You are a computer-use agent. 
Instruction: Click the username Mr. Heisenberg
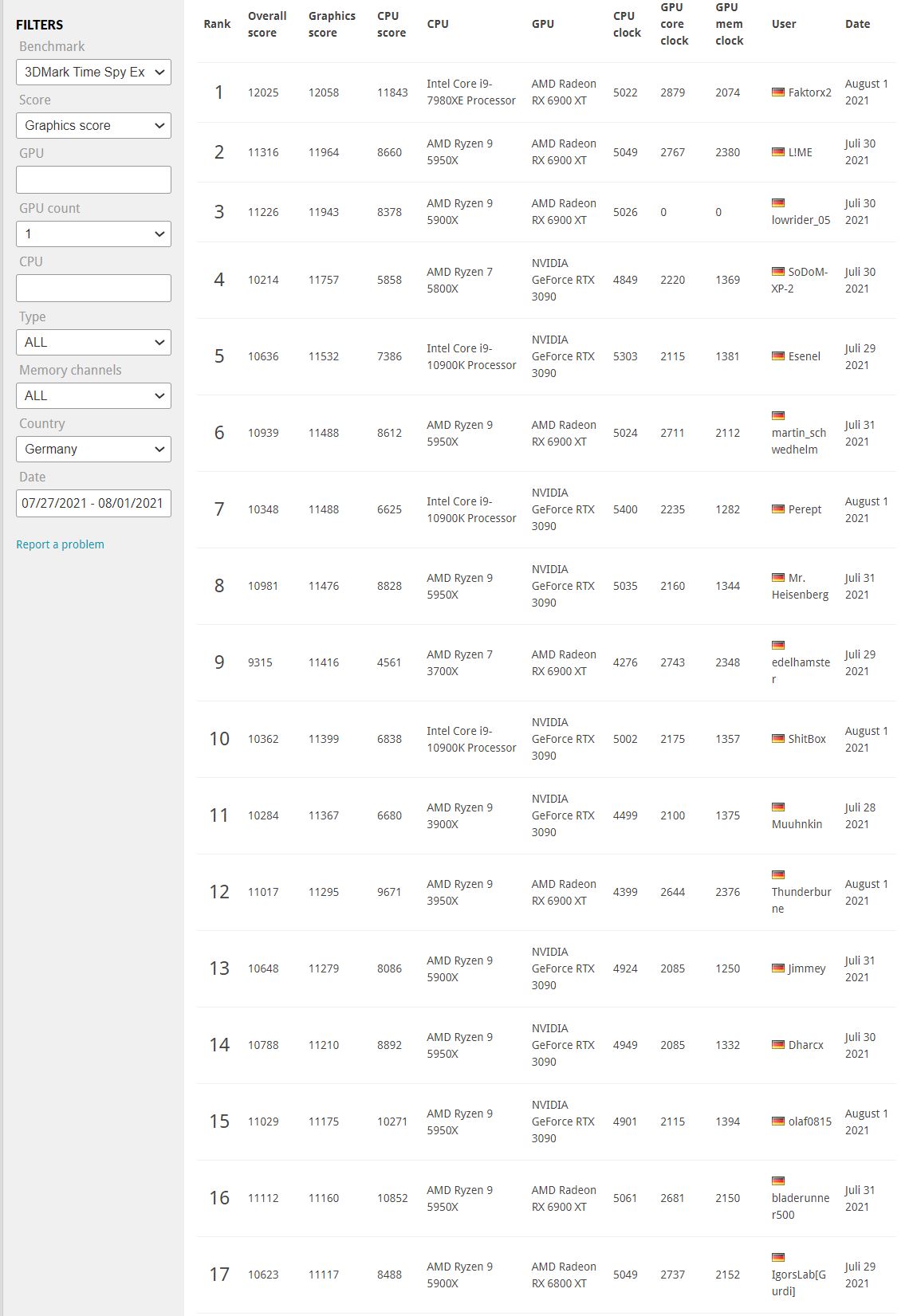pyautogui.click(x=800, y=586)
